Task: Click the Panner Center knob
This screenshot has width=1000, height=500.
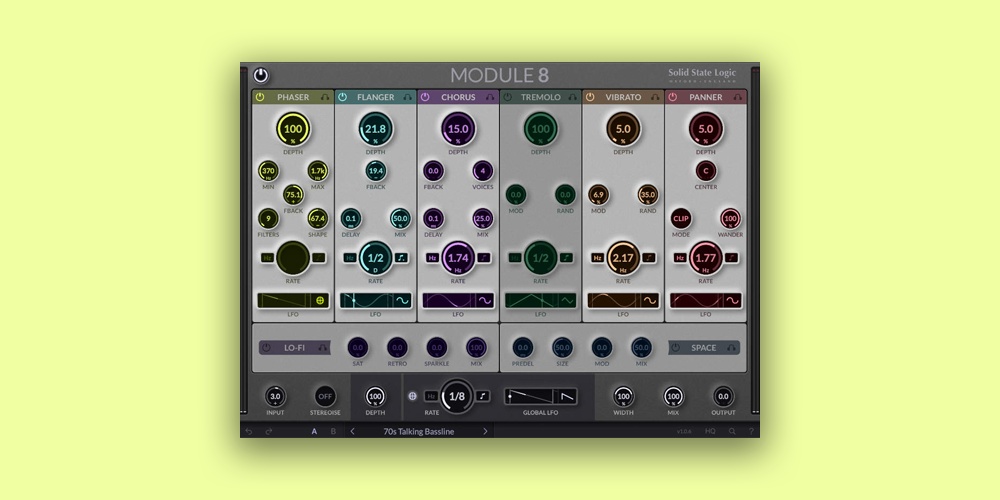Action: click(x=706, y=171)
